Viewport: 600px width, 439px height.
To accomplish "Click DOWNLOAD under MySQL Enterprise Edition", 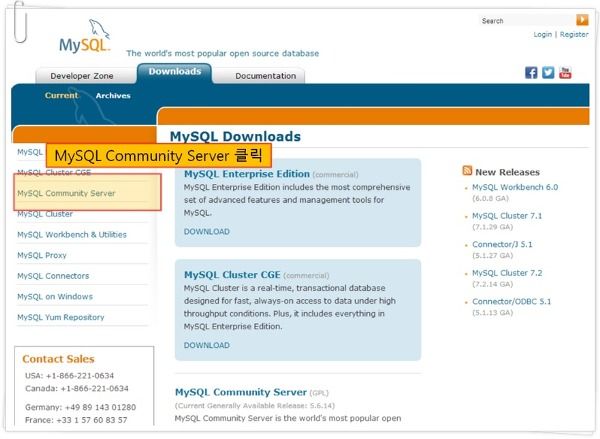I will 207,232.
